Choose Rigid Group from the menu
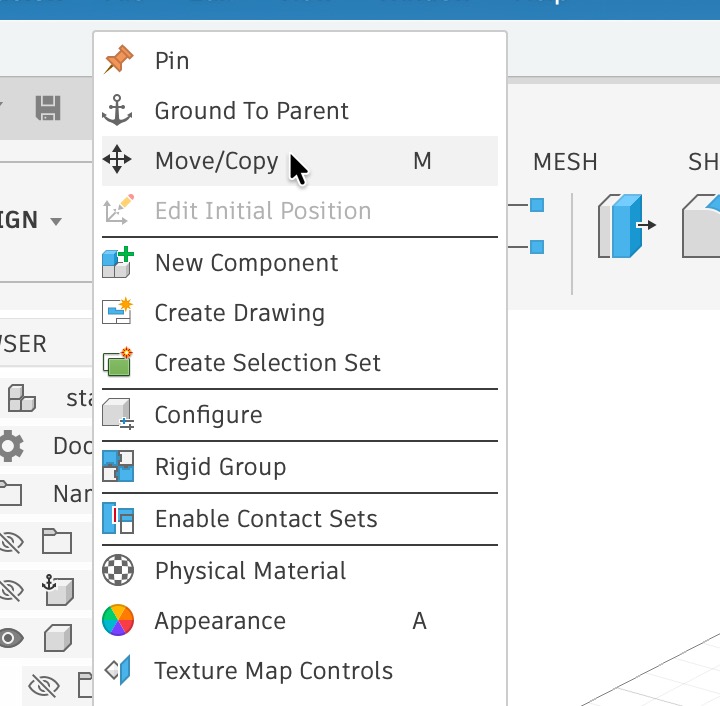 220,467
